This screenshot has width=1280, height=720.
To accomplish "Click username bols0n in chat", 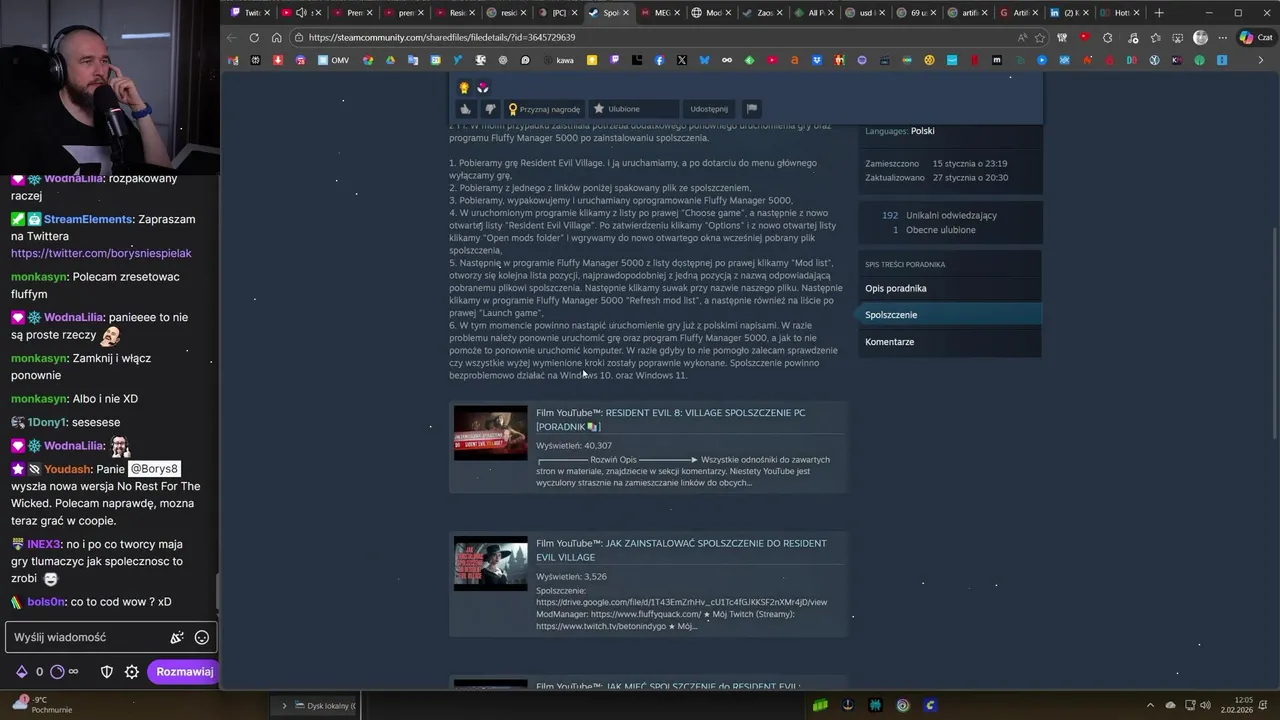I will click(x=46, y=602).
